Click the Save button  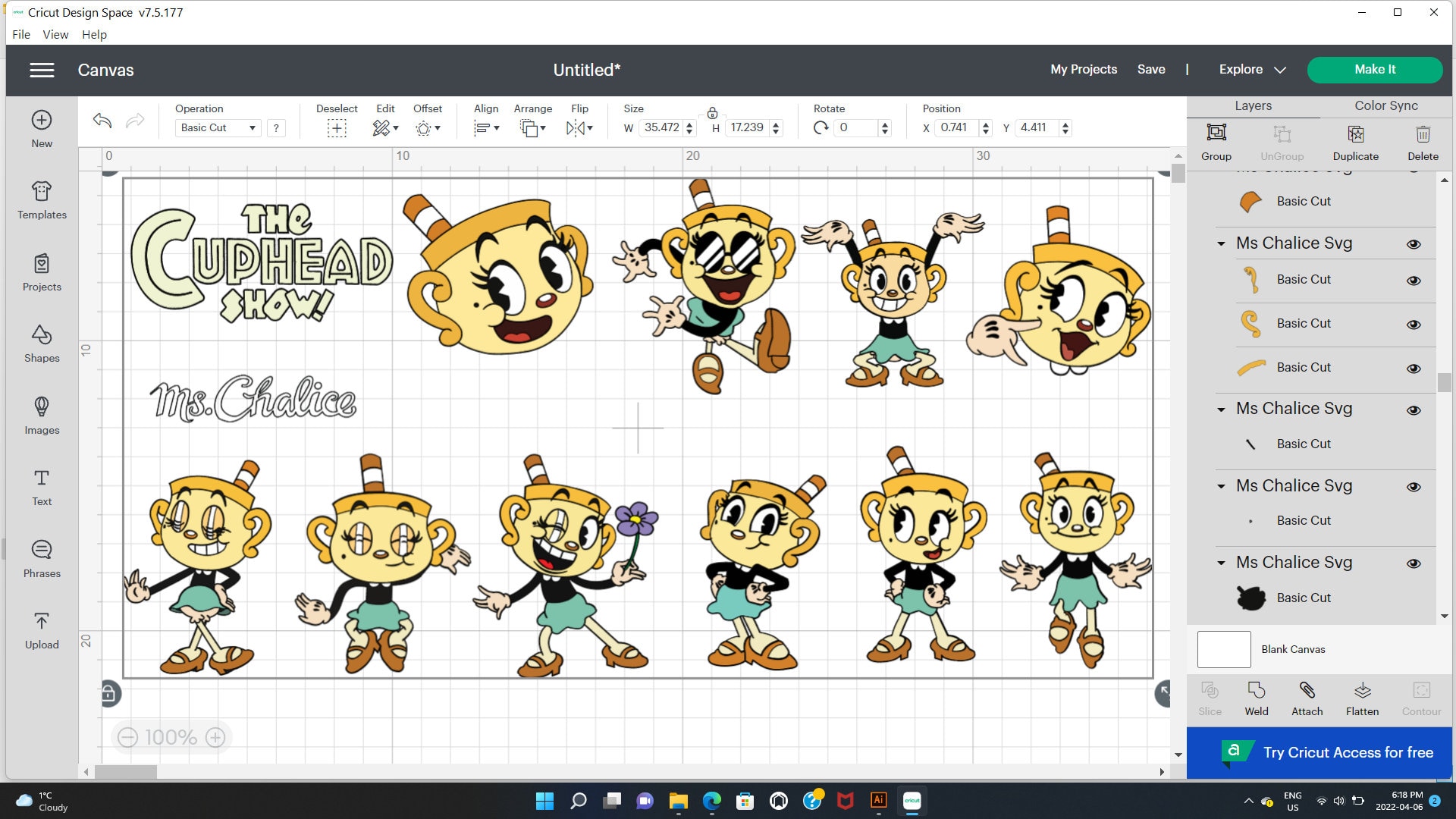click(1150, 70)
